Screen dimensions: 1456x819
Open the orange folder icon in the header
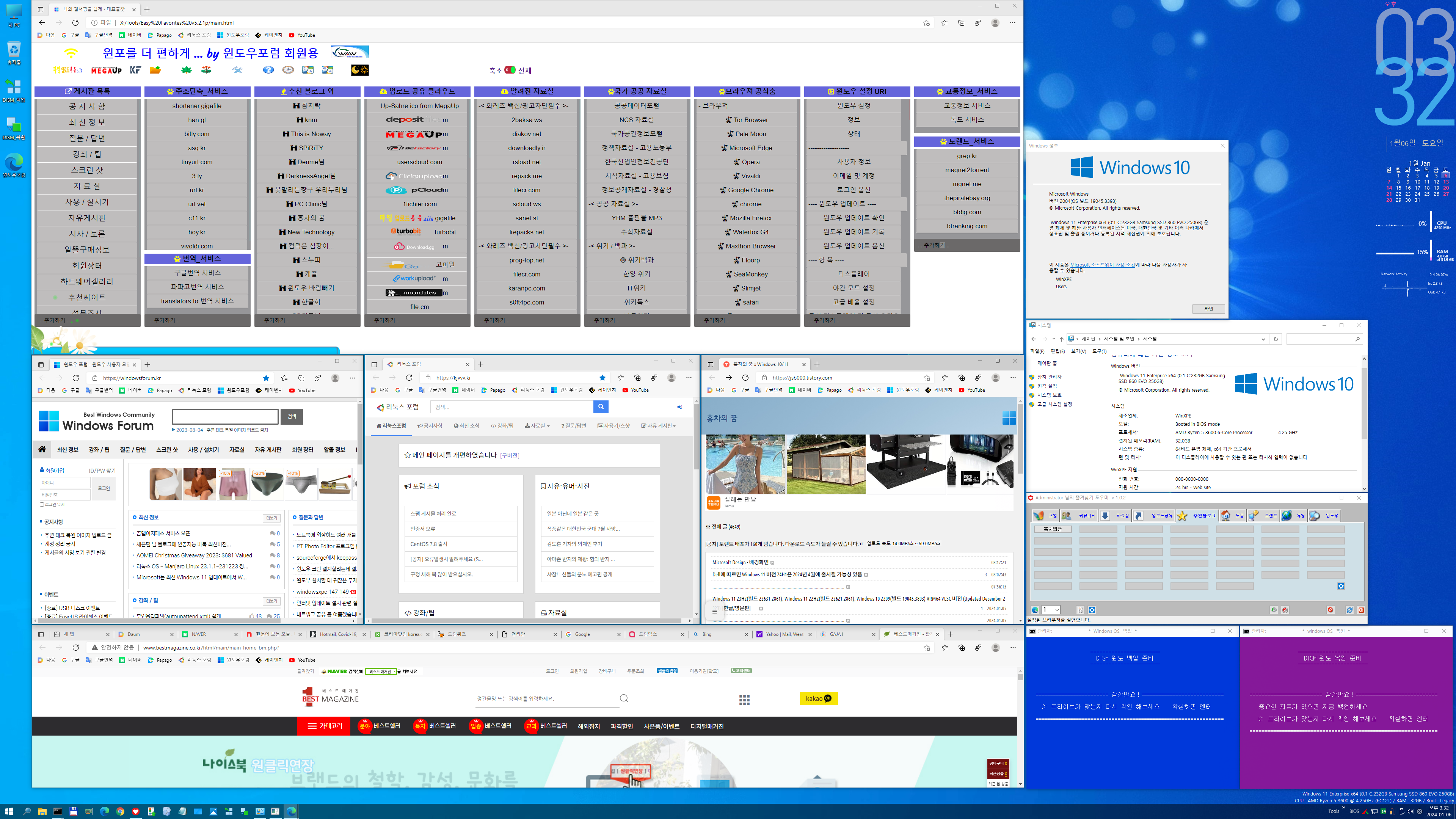pos(155,70)
